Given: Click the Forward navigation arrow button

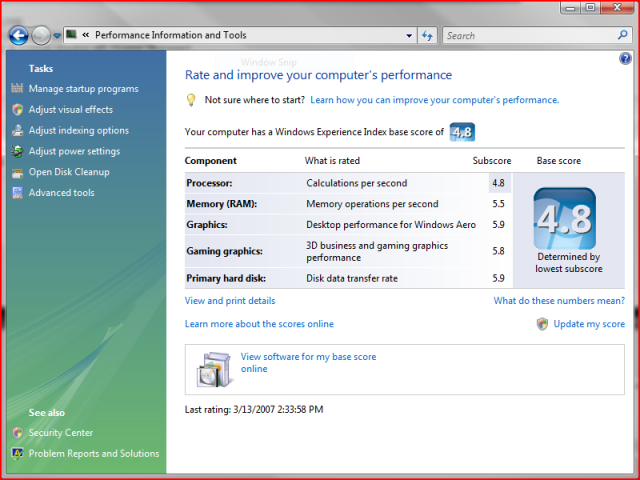Looking at the screenshot, I should pyautogui.click(x=41, y=36).
